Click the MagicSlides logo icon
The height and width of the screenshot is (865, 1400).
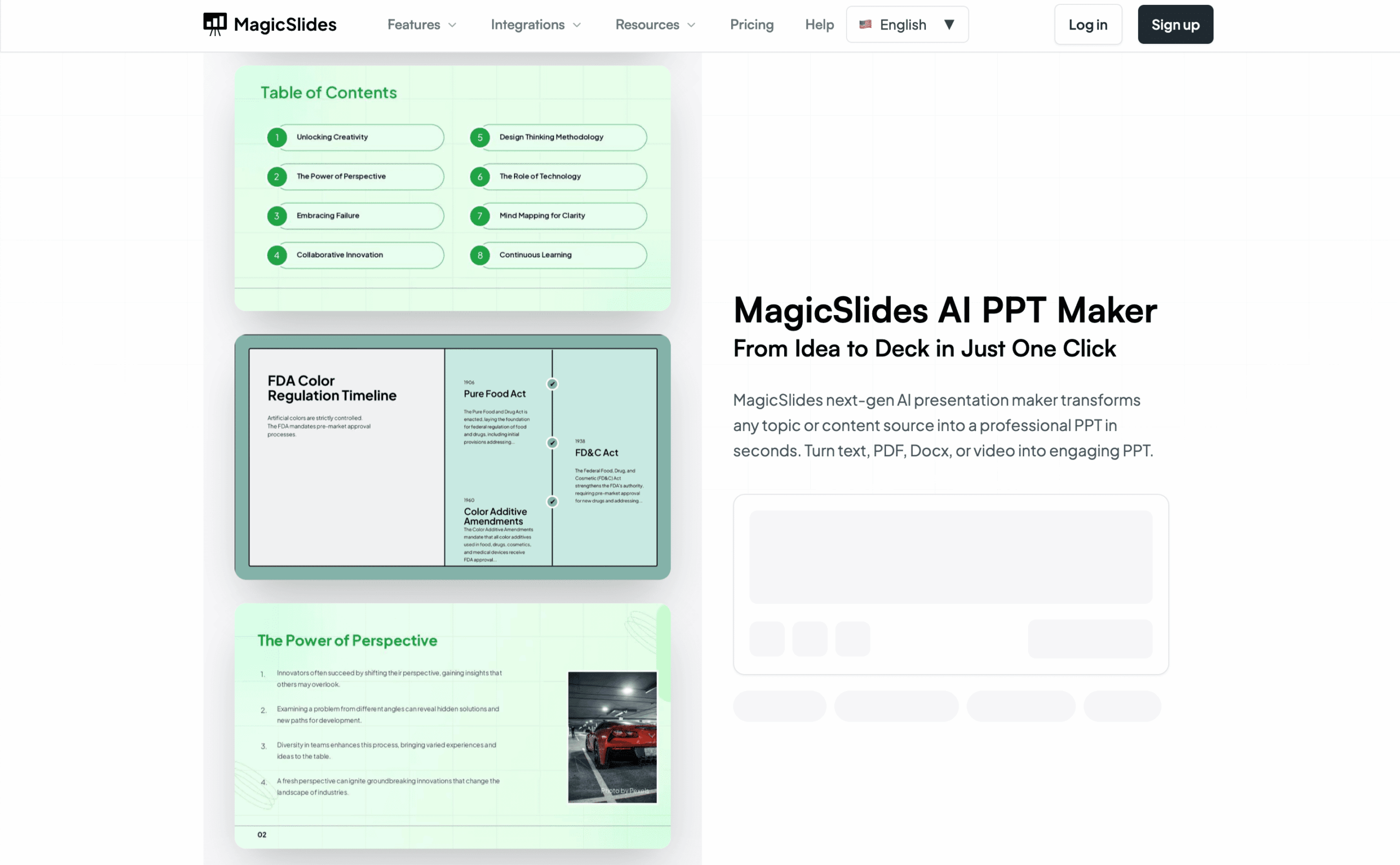pos(215,24)
